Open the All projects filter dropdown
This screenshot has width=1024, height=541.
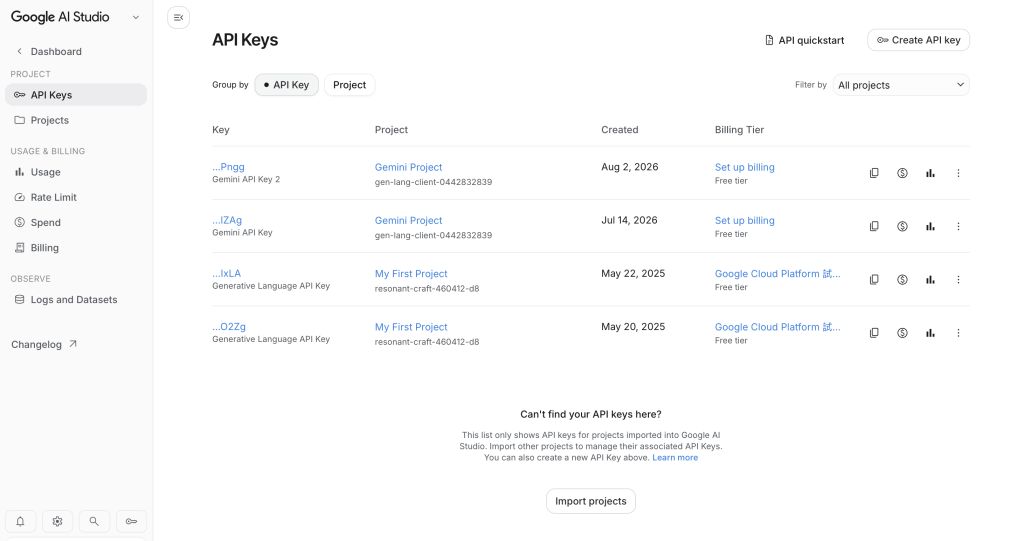click(901, 85)
